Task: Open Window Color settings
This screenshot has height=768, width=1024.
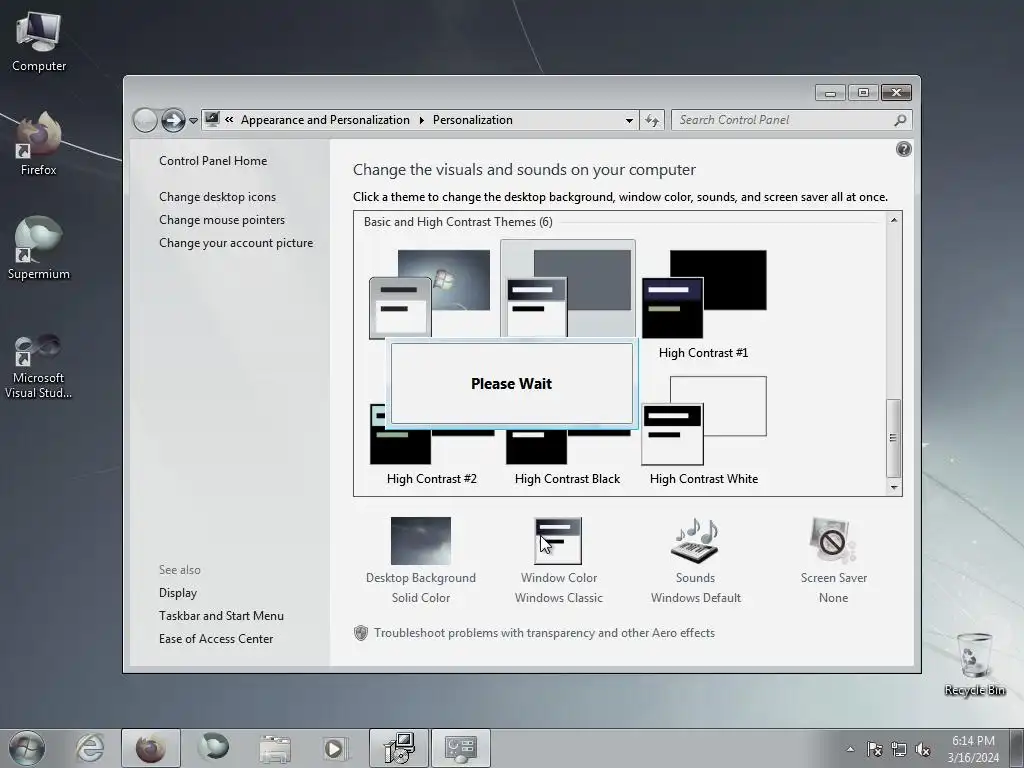Action: [558, 560]
